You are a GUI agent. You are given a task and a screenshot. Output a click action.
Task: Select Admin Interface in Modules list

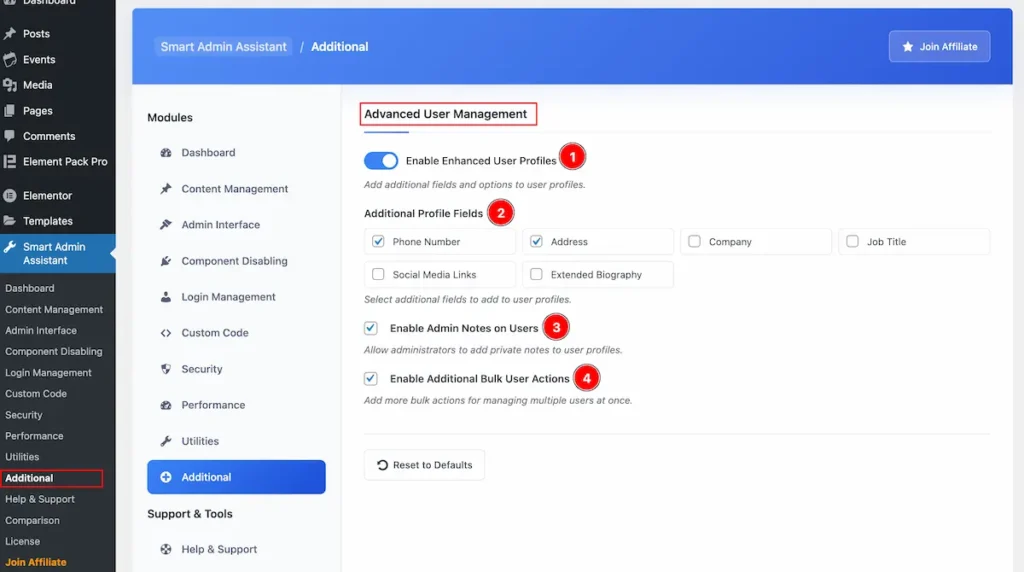tap(236, 225)
